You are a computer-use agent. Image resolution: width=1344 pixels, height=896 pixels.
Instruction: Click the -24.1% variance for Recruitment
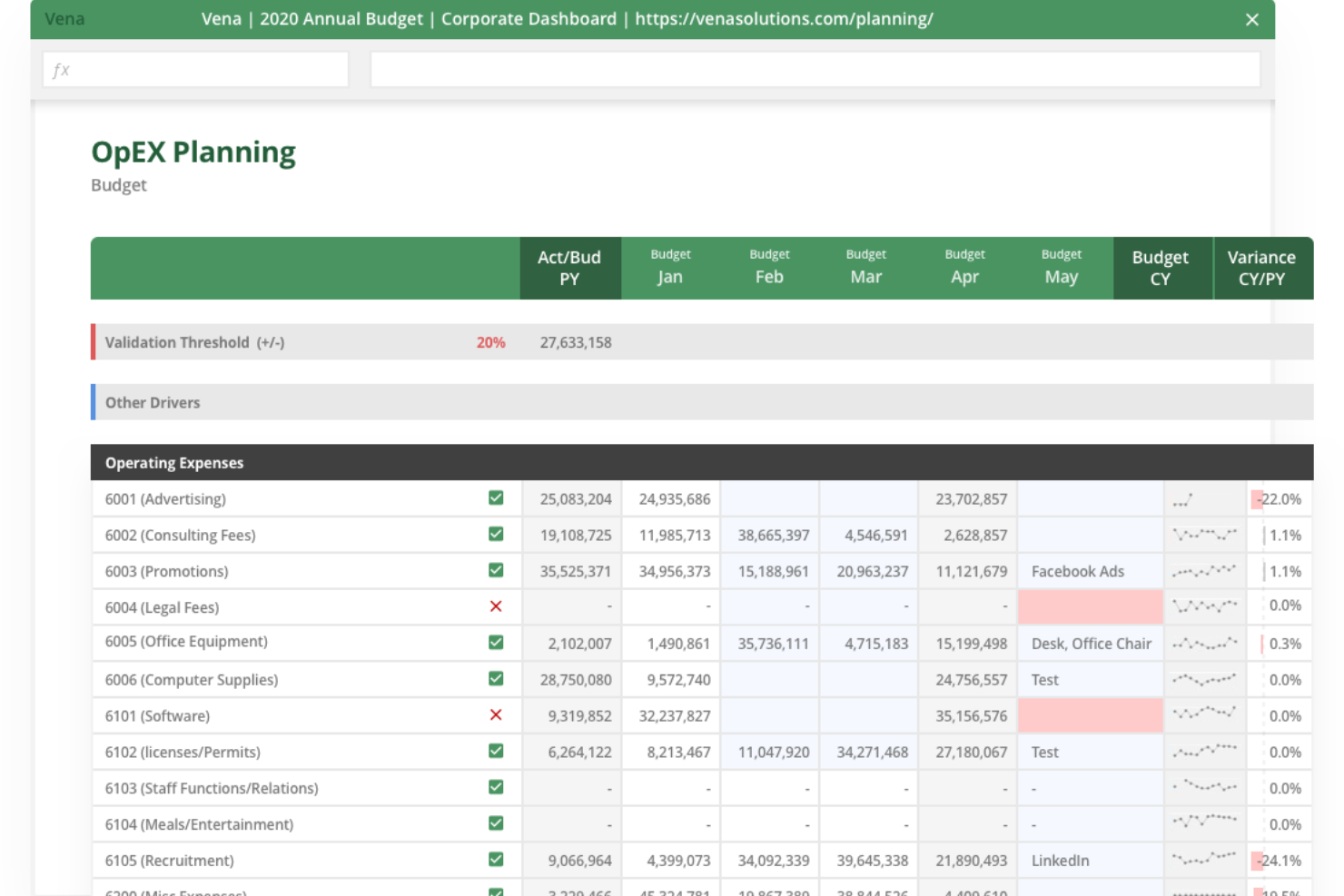[x=1280, y=861]
